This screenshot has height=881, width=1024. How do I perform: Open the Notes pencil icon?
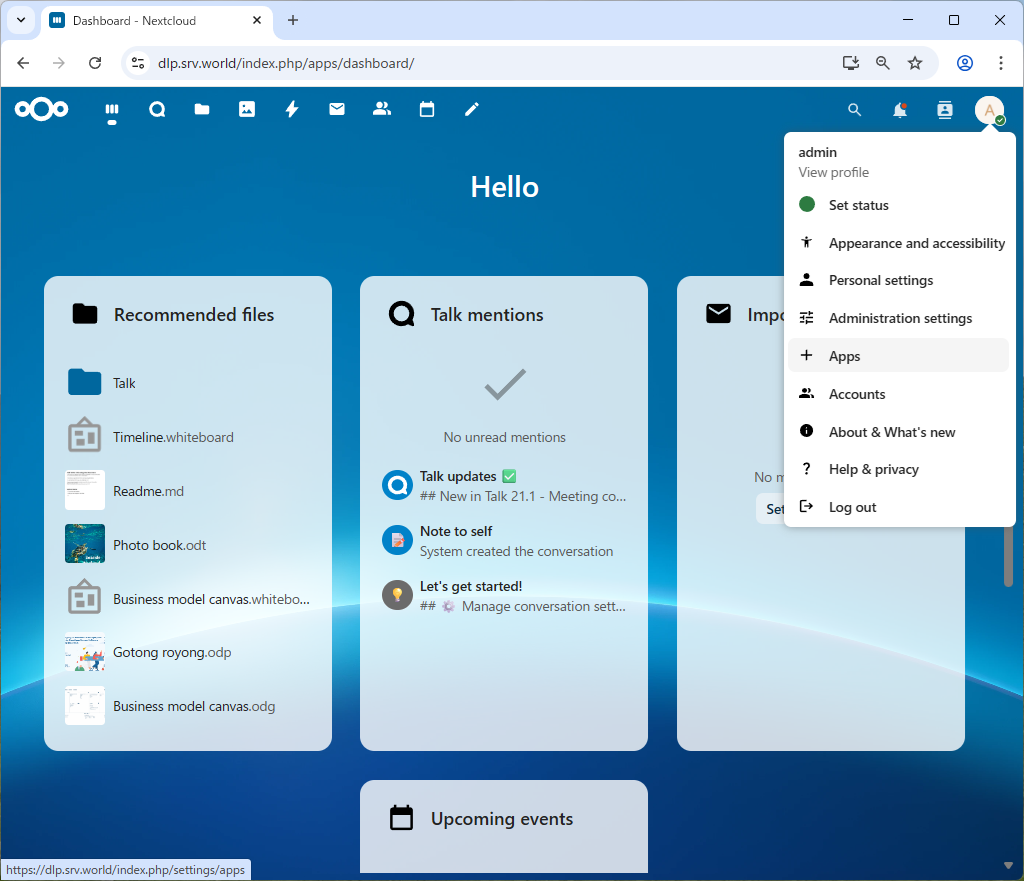[x=472, y=110]
